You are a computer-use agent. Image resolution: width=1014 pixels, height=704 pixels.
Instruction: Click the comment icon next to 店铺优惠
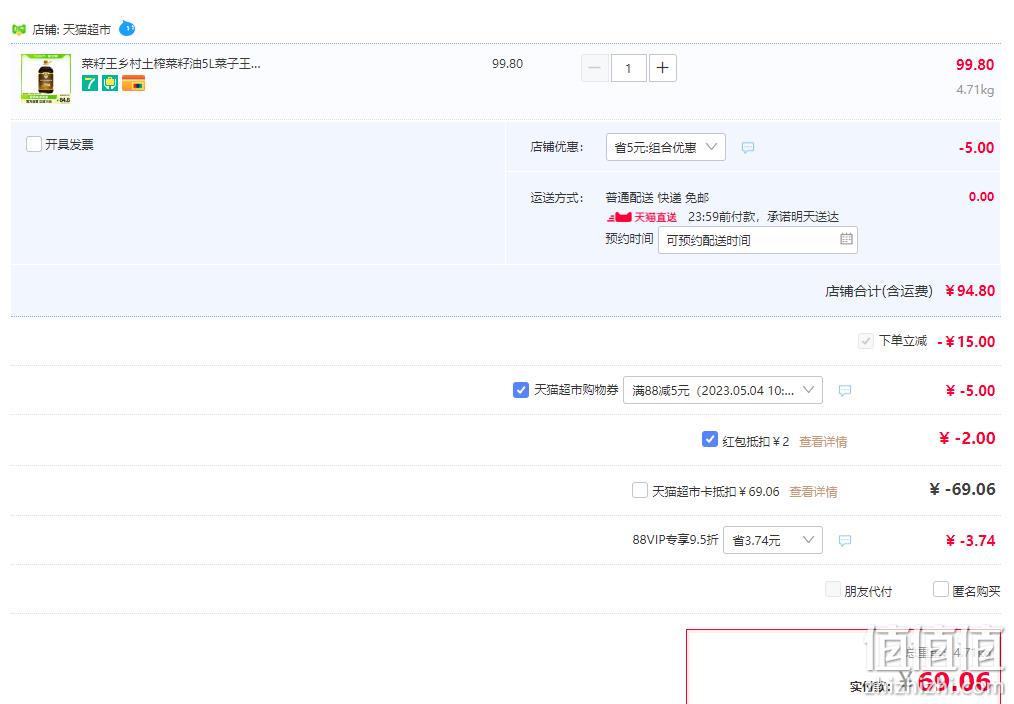tap(748, 147)
